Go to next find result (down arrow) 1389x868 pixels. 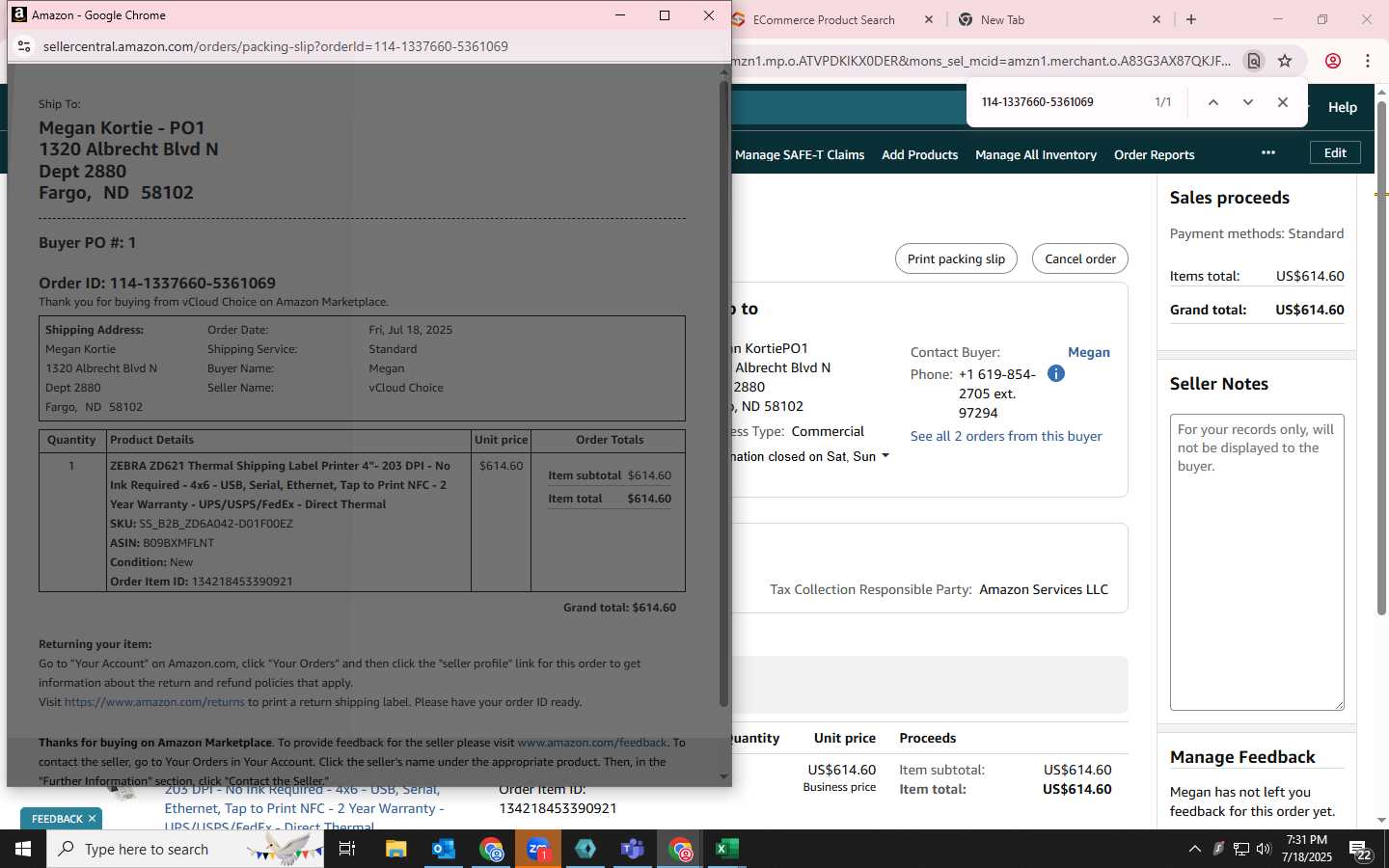pyautogui.click(x=1248, y=102)
